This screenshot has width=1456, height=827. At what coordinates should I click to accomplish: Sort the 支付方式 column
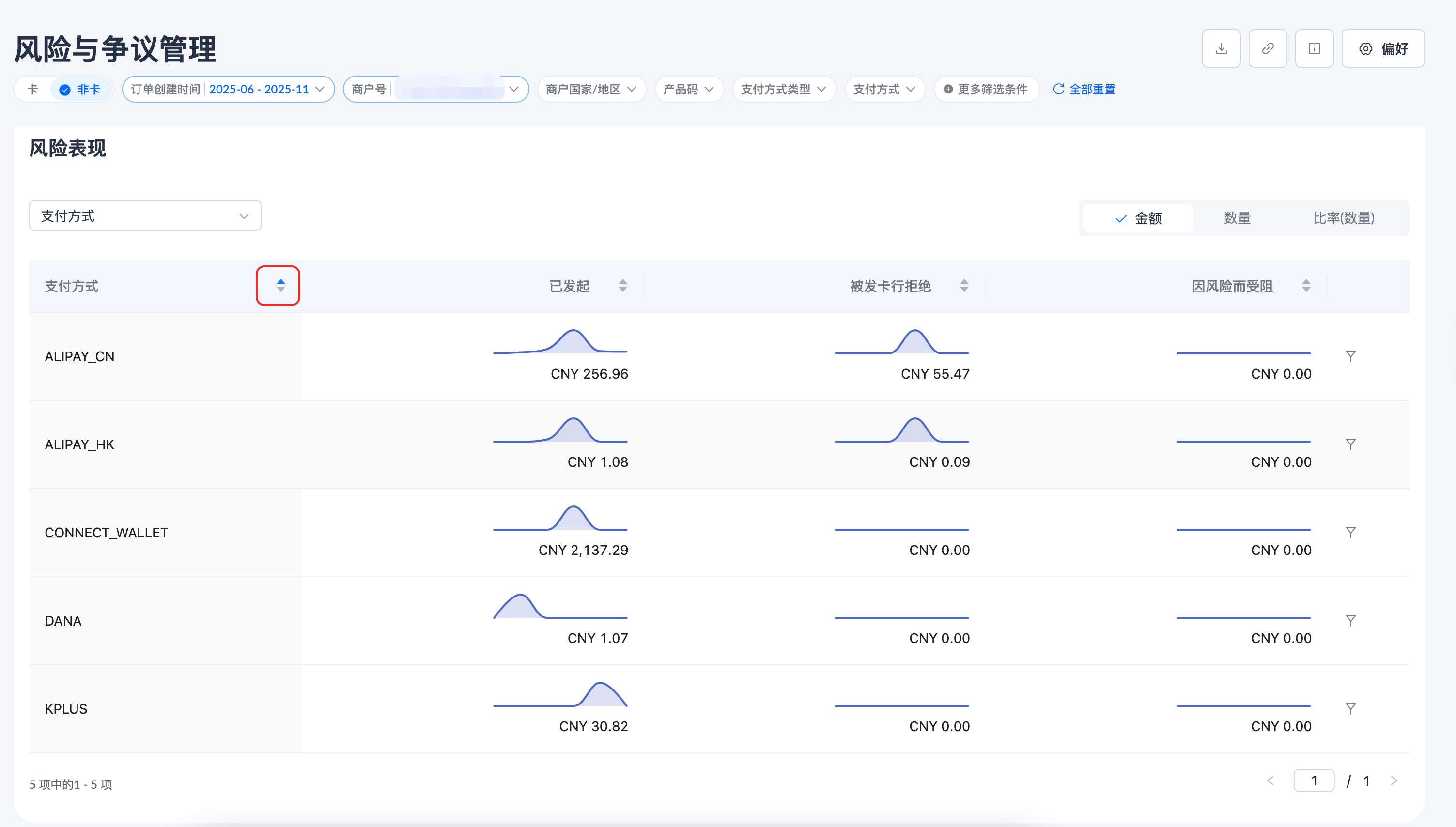280,286
